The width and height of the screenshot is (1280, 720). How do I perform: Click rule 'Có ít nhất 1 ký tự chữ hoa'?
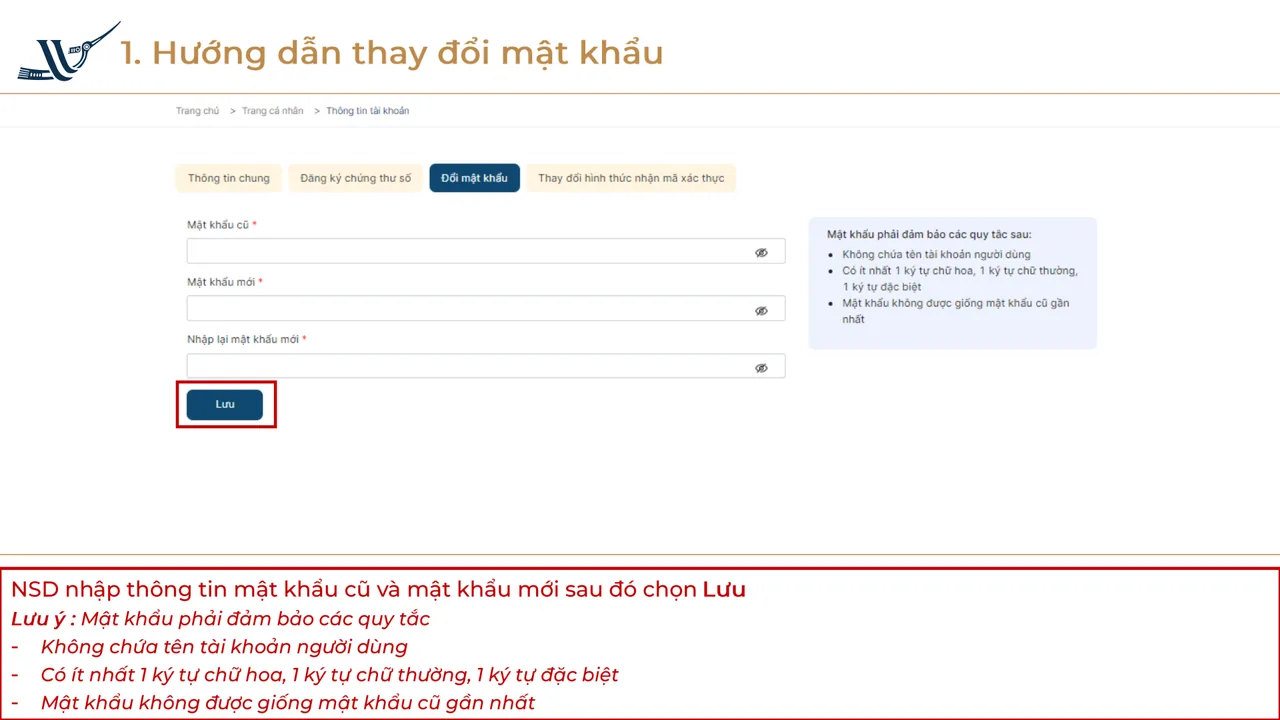909,270
